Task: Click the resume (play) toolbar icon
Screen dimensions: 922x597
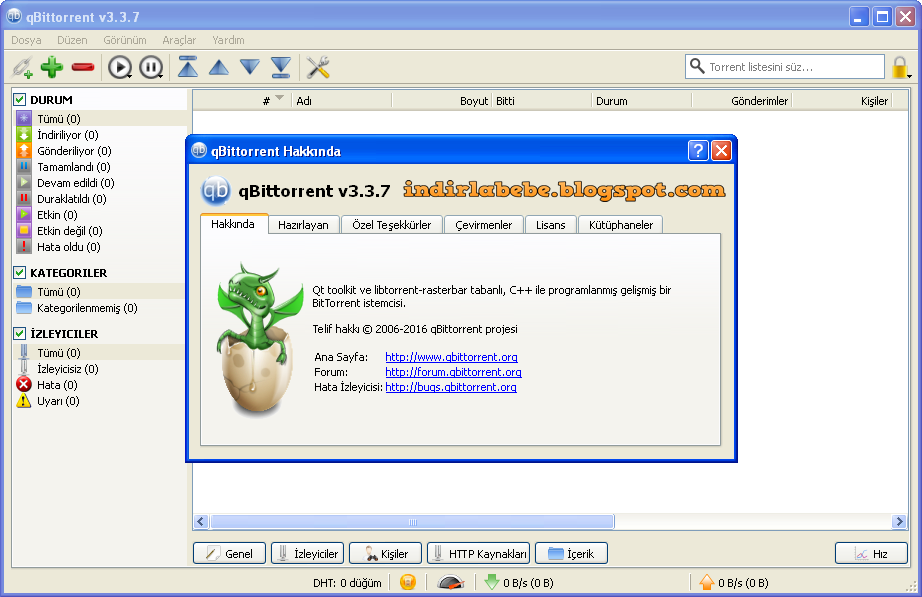Action: tap(120, 67)
